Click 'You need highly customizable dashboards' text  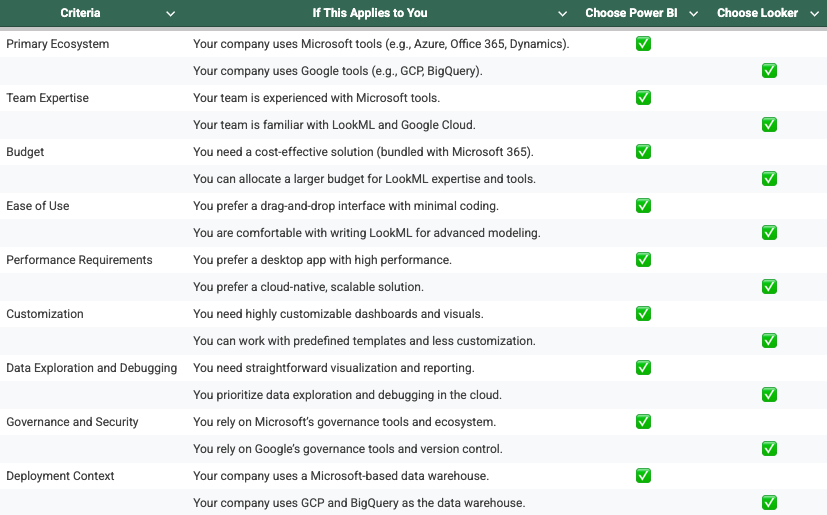(338, 314)
